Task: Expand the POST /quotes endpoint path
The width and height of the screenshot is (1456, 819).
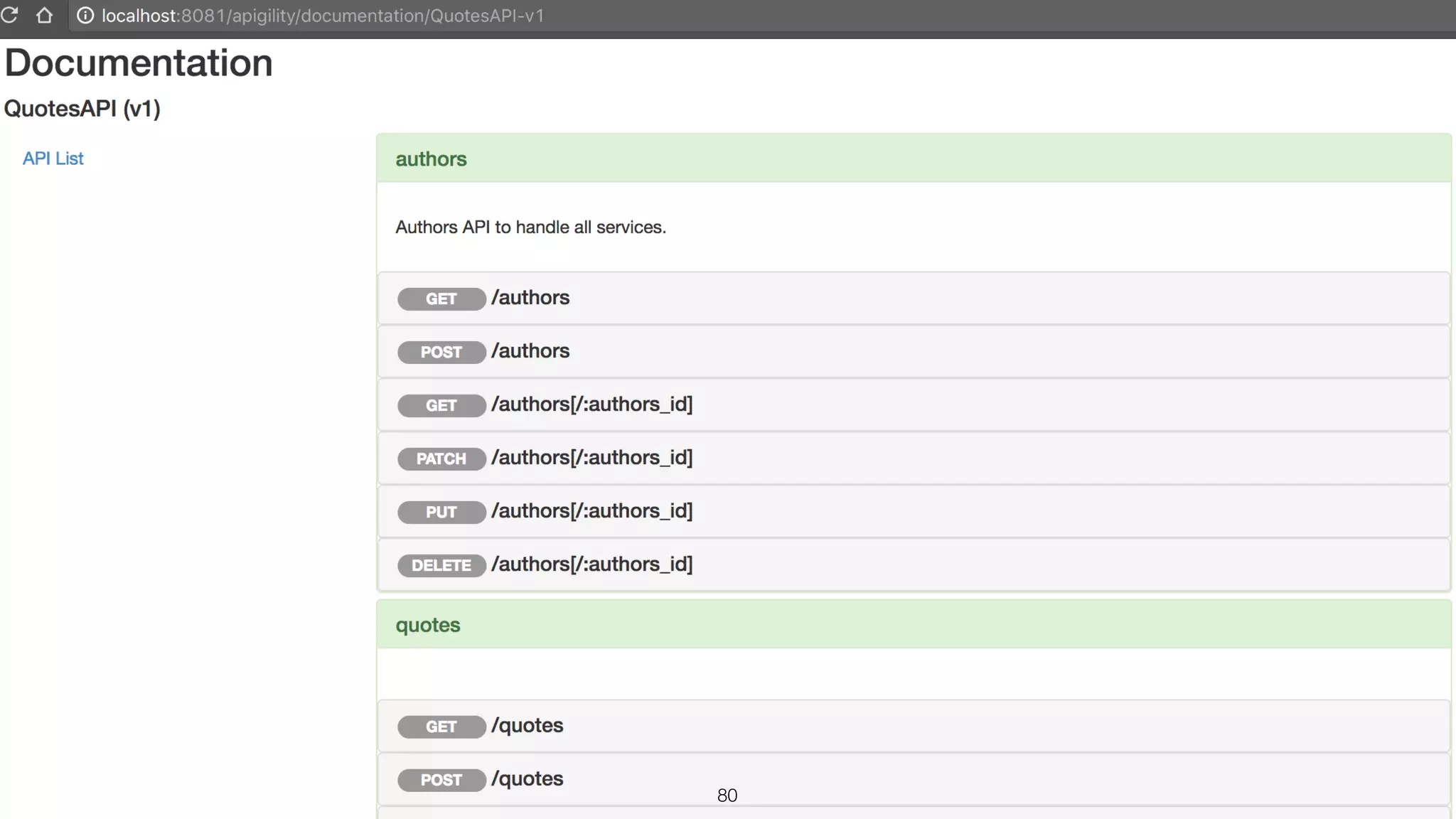Action: coord(527,779)
